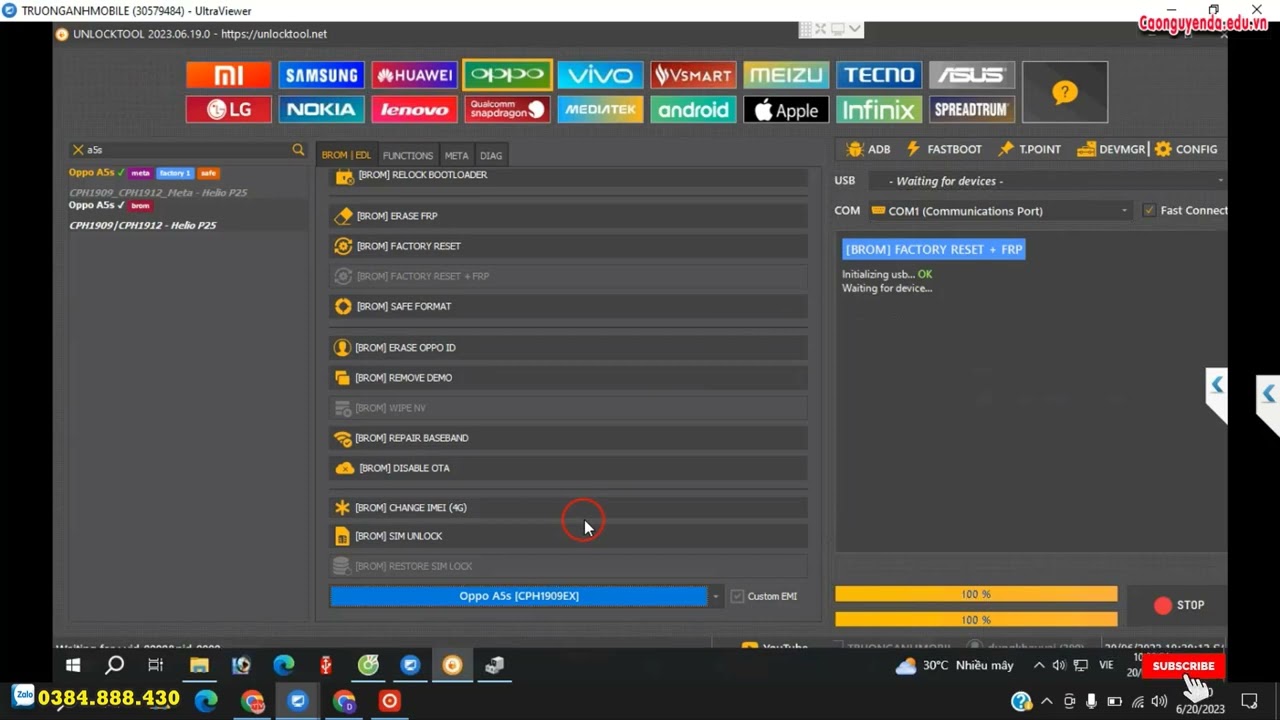Click the [BROM] FACTORY RESET + FRP log header

934,249
